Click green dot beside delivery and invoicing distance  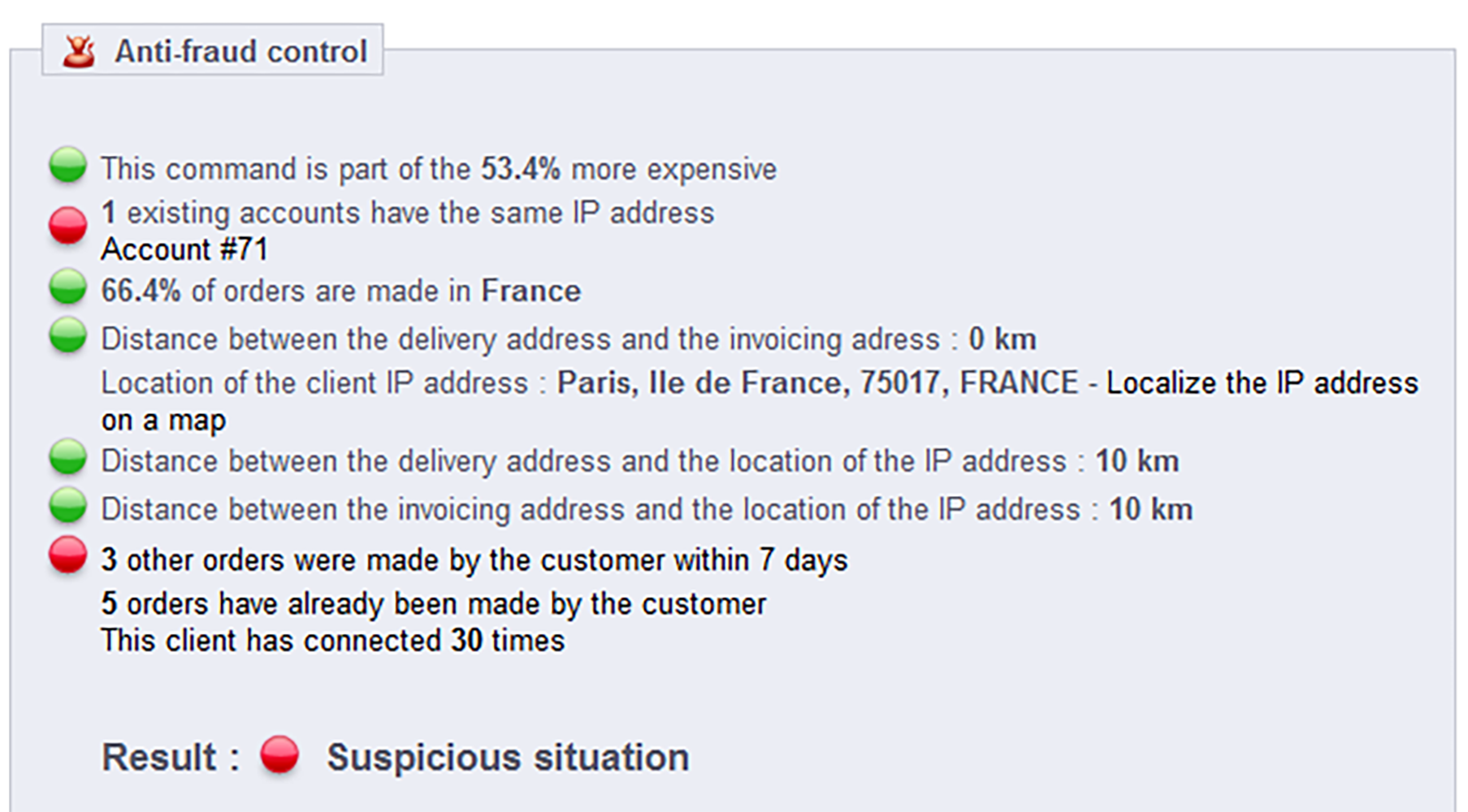click(x=67, y=335)
